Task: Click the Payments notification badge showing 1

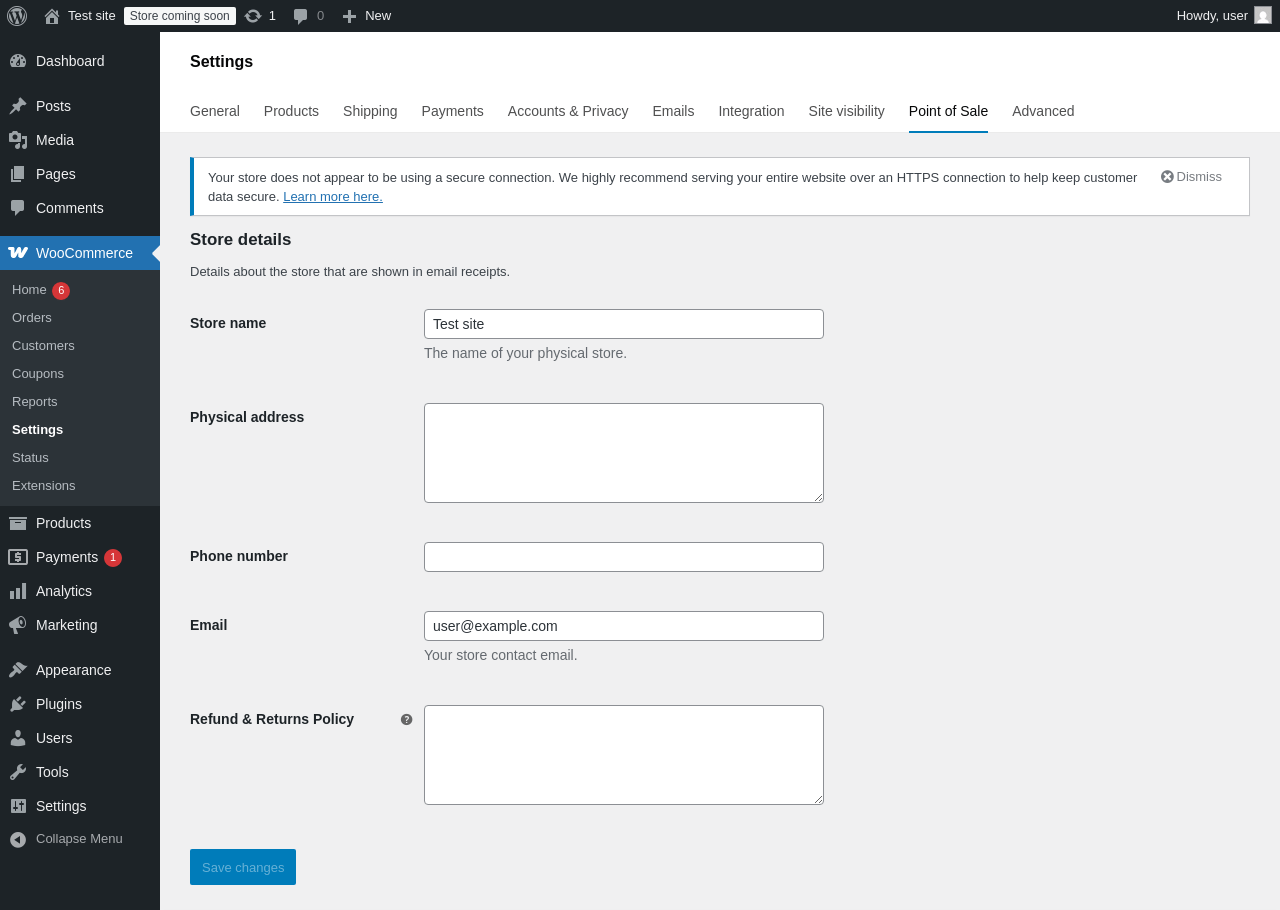Action: pos(113,558)
